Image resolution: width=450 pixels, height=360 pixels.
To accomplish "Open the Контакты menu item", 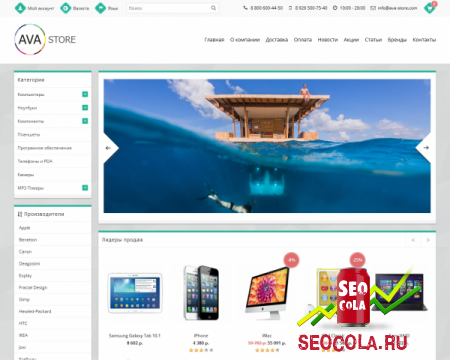I will pos(424,40).
